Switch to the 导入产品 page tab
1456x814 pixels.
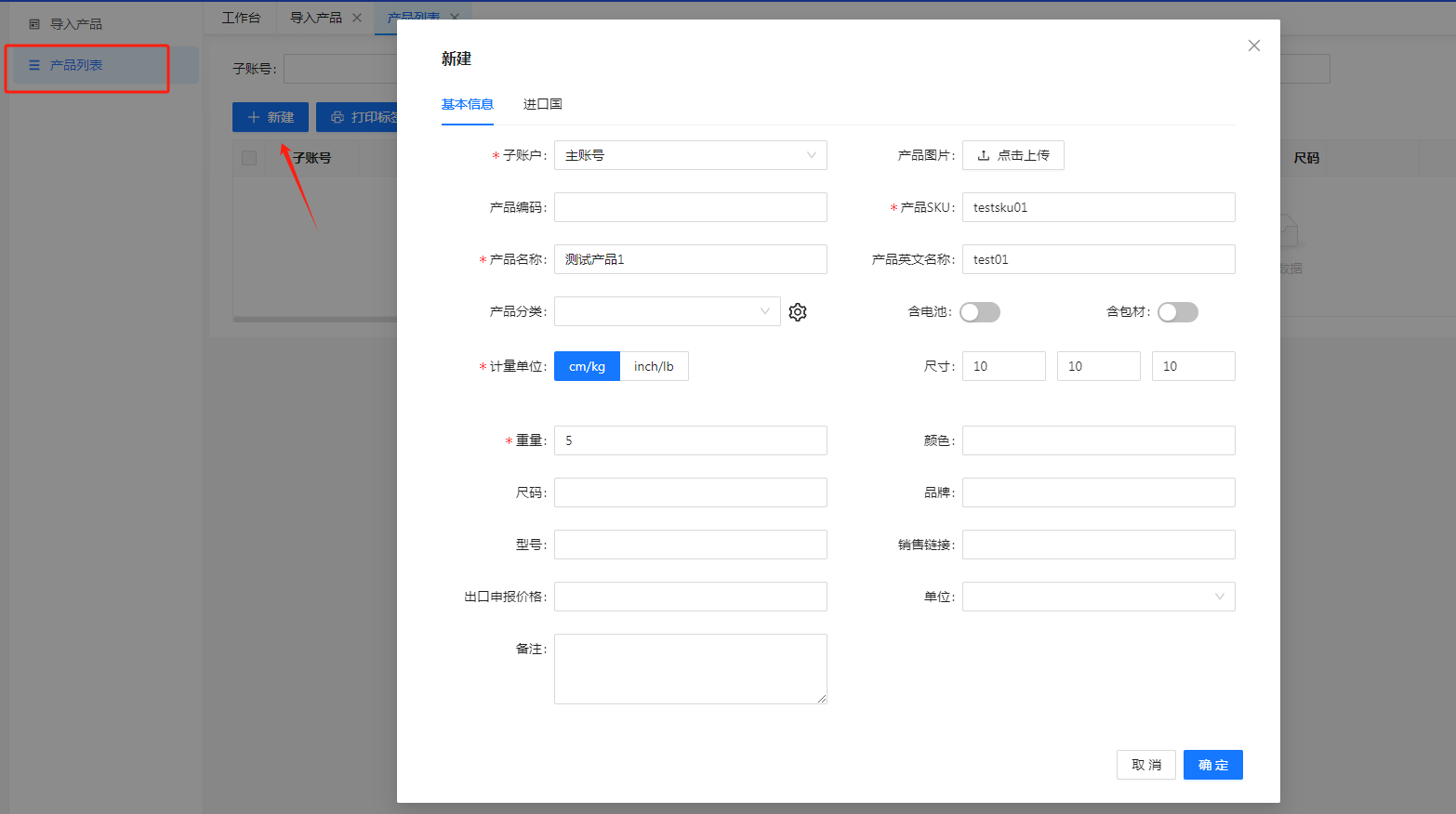[x=316, y=18]
